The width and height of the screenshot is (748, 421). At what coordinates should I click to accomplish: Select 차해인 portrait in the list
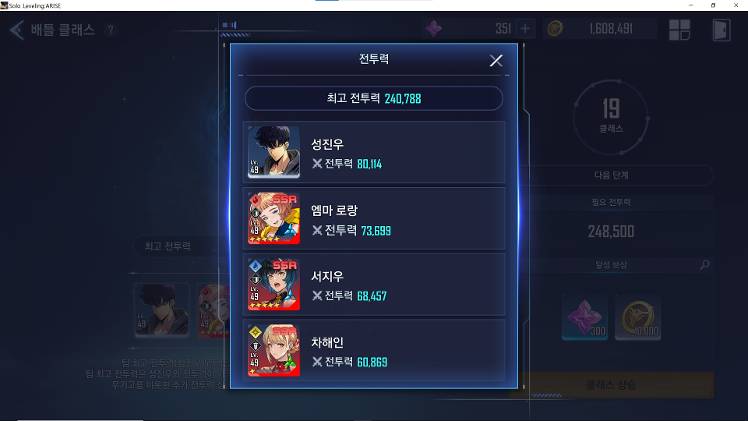click(274, 350)
